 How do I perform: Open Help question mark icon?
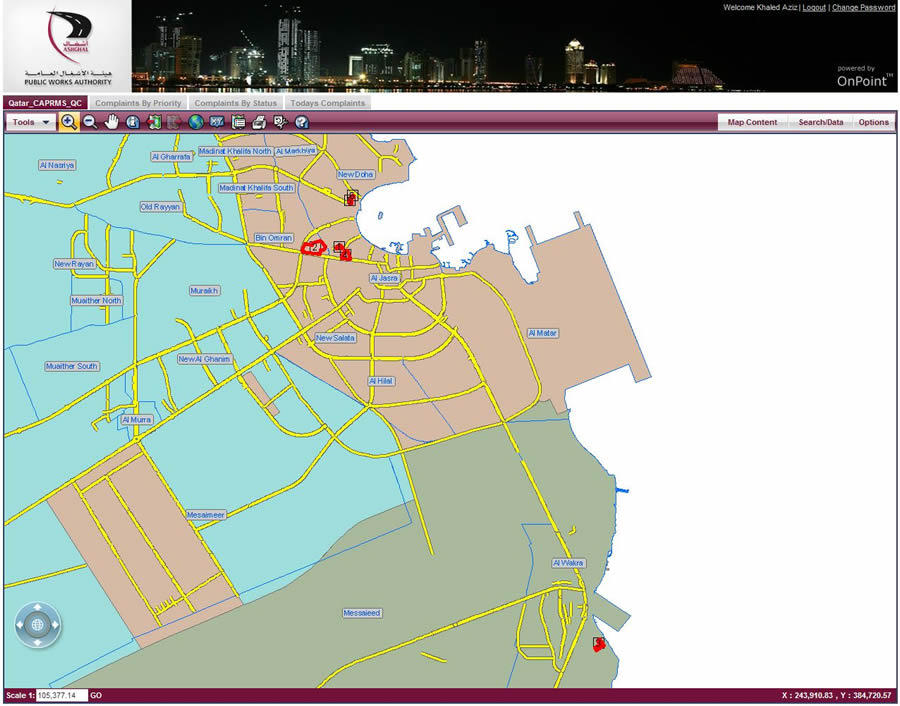[x=301, y=122]
